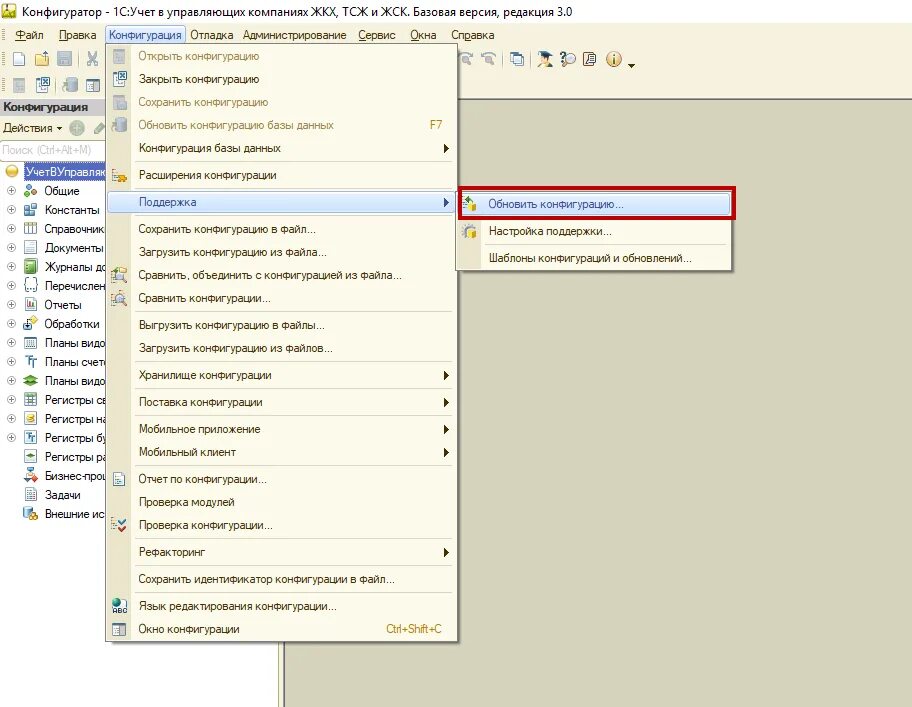Choose Загрузить конфигурацию из файлов...
The image size is (912, 707).
pos(281,348)
